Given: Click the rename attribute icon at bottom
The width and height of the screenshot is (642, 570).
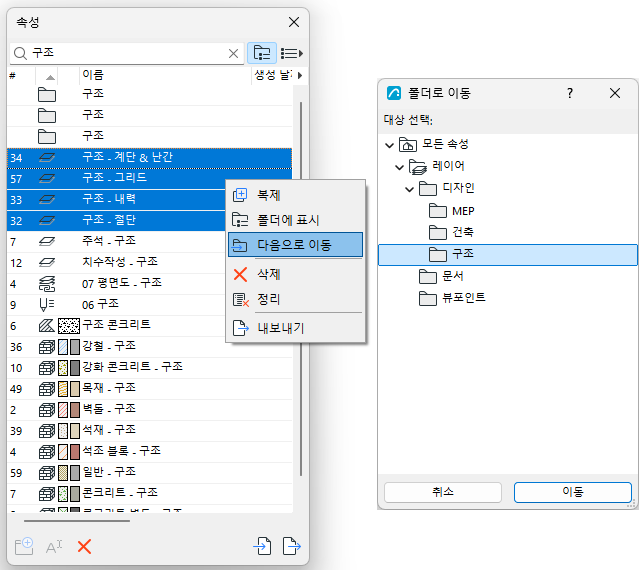Looking at the screenshot, I should point(54,547).
